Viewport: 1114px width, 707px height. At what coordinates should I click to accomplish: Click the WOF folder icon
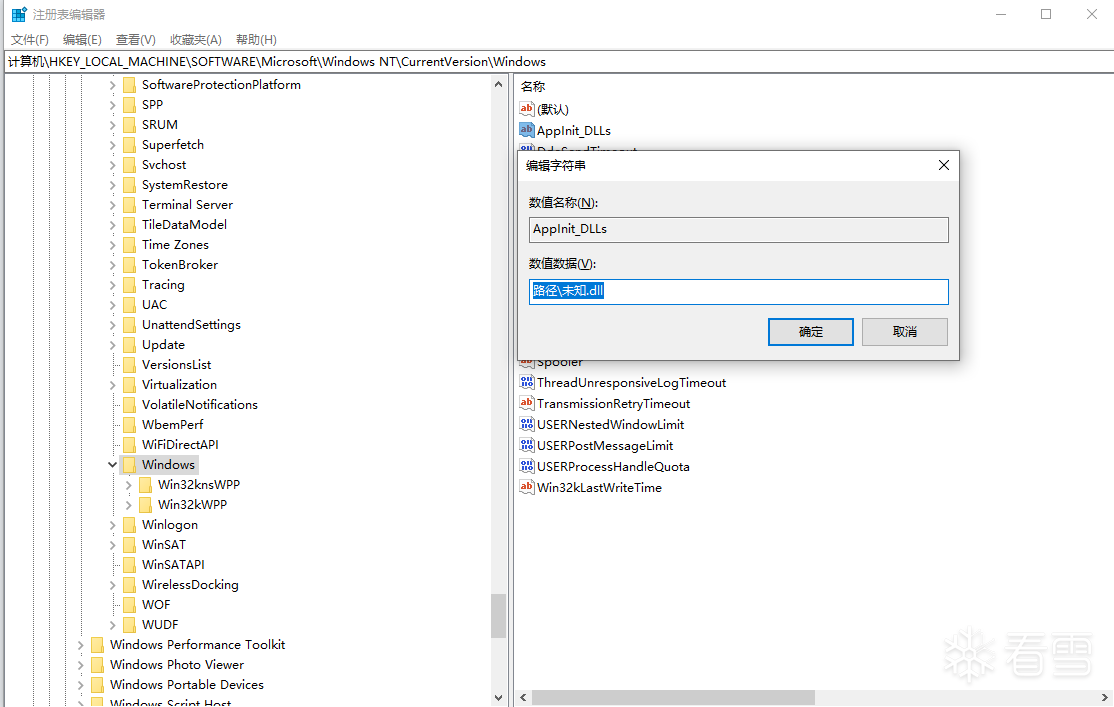click(x=129, y=605)
